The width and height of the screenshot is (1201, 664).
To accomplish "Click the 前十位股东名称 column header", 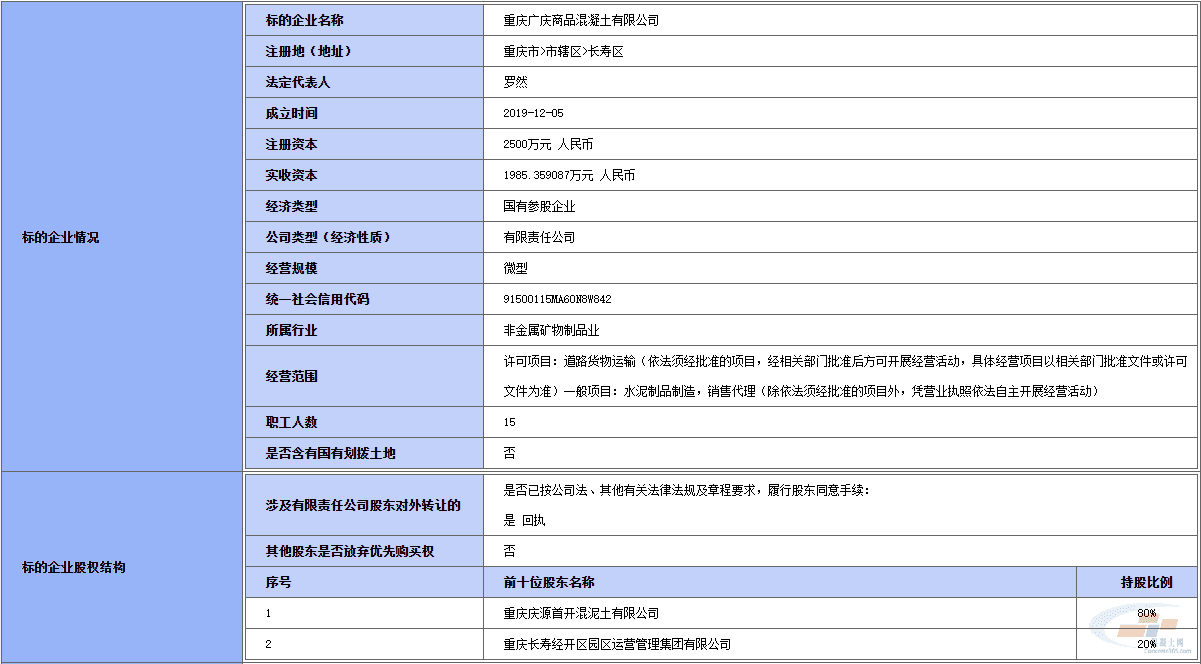I will (549, 582).
